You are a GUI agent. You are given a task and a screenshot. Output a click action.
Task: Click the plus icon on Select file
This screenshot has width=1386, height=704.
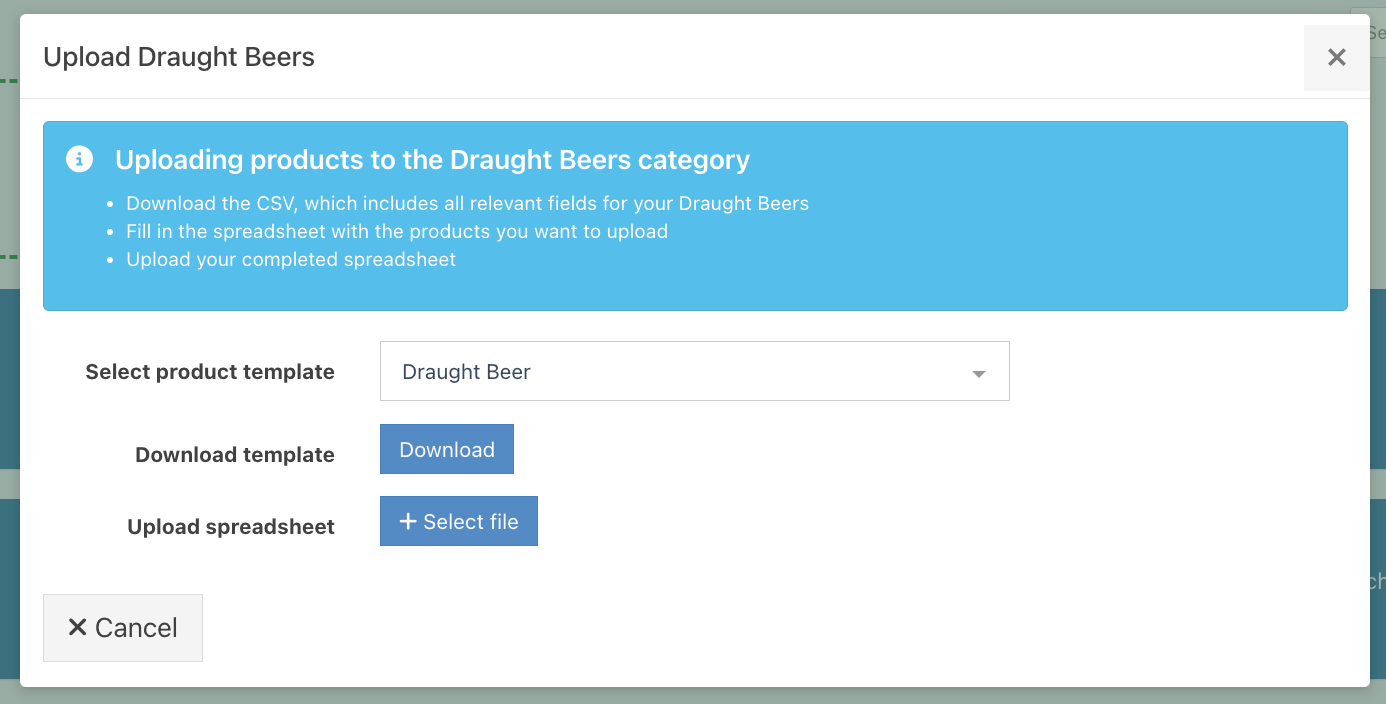click(x=408, y=521)
